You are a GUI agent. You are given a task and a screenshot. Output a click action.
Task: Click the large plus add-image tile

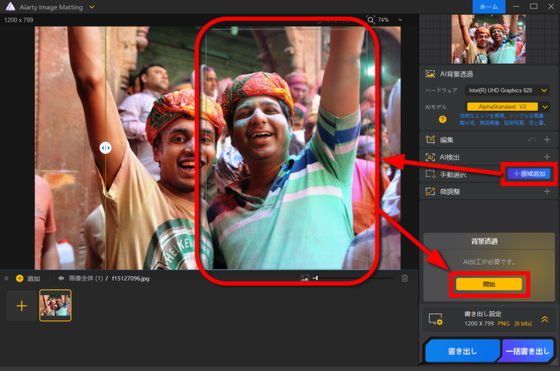click(21, 306)
